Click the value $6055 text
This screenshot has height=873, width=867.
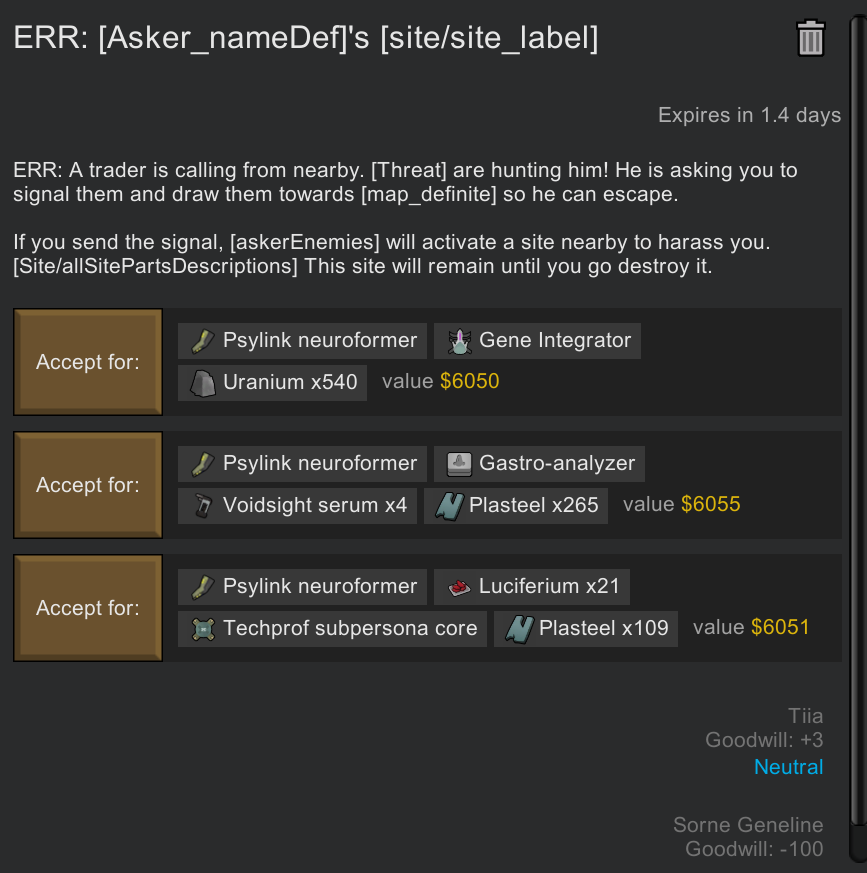click(682, 504)
